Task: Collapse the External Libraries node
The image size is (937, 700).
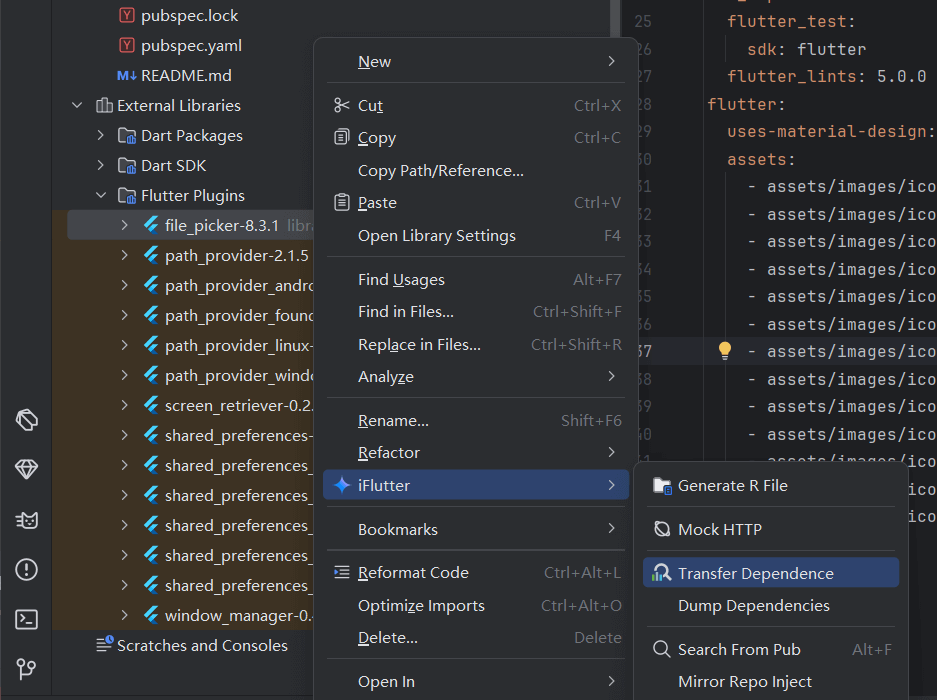Action: click(x=77, y=105)
